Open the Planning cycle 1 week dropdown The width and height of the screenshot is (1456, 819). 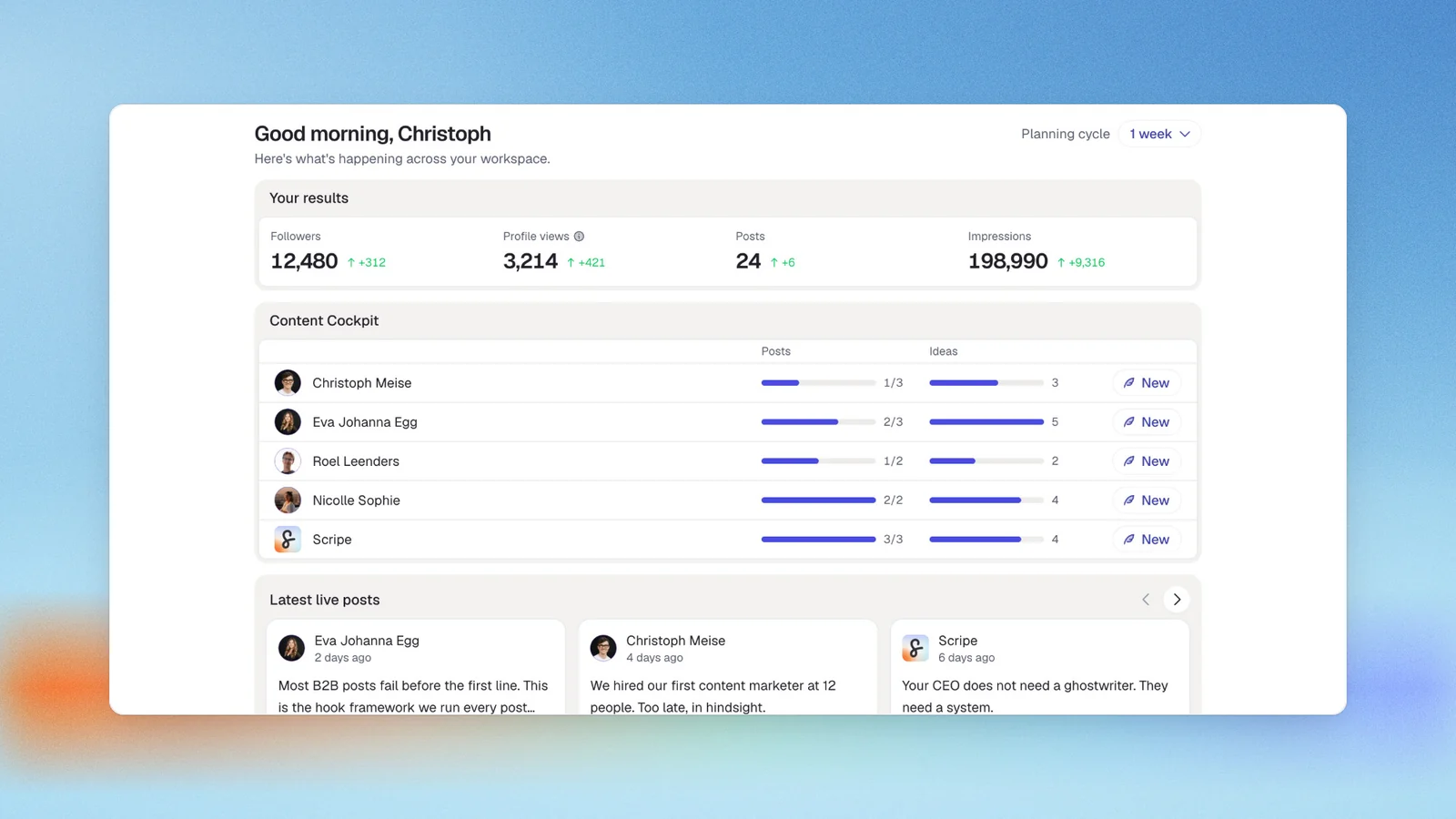coord(1159,134)
